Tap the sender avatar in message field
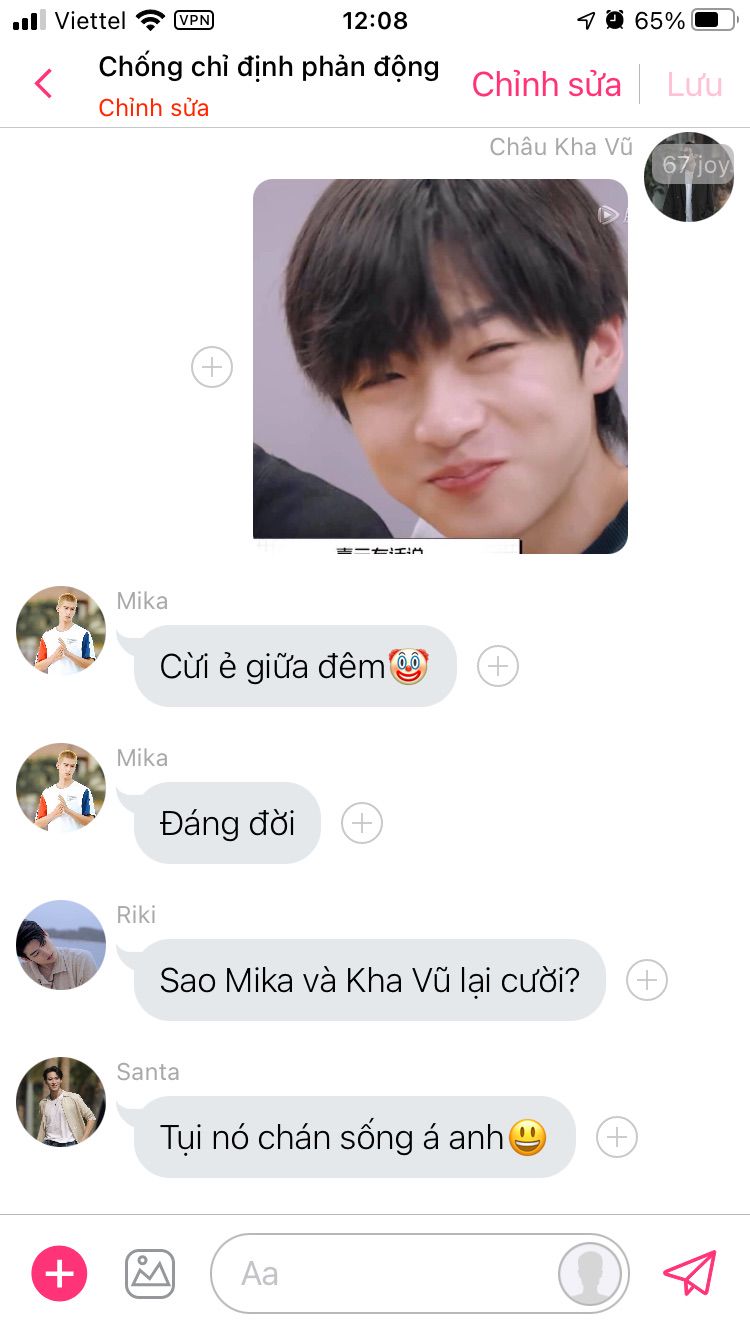This screenshot has height=1334, width=750. [x=590, y=1274]
